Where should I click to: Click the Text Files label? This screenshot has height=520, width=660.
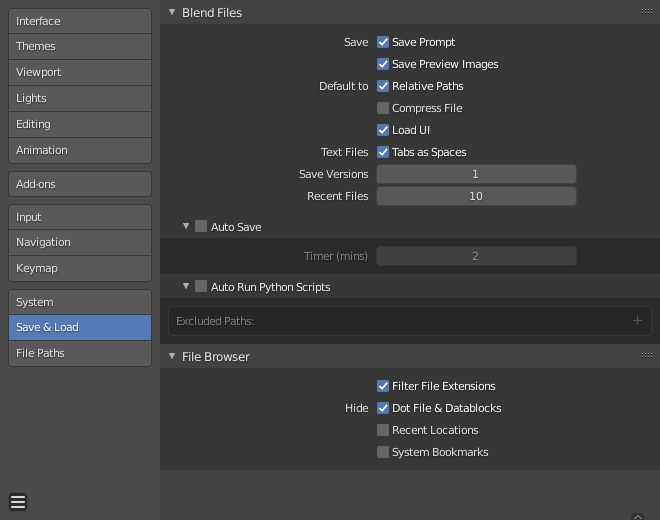tap(344, 152)
